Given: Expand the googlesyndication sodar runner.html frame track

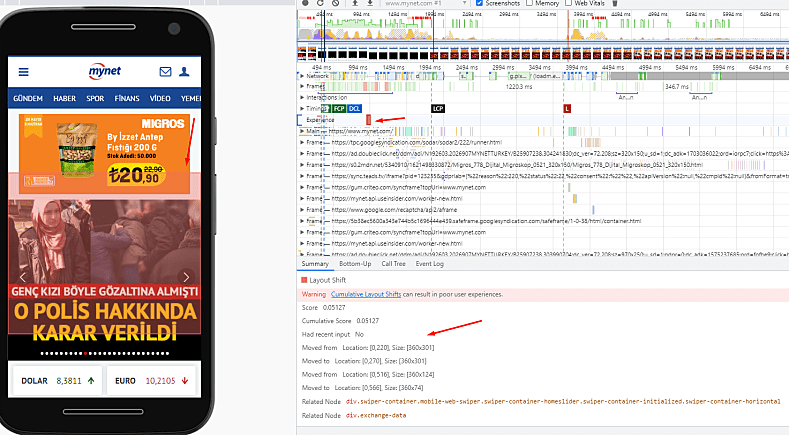Looking at the screenshot, I should pyautogui.click(x=302, y=142).
